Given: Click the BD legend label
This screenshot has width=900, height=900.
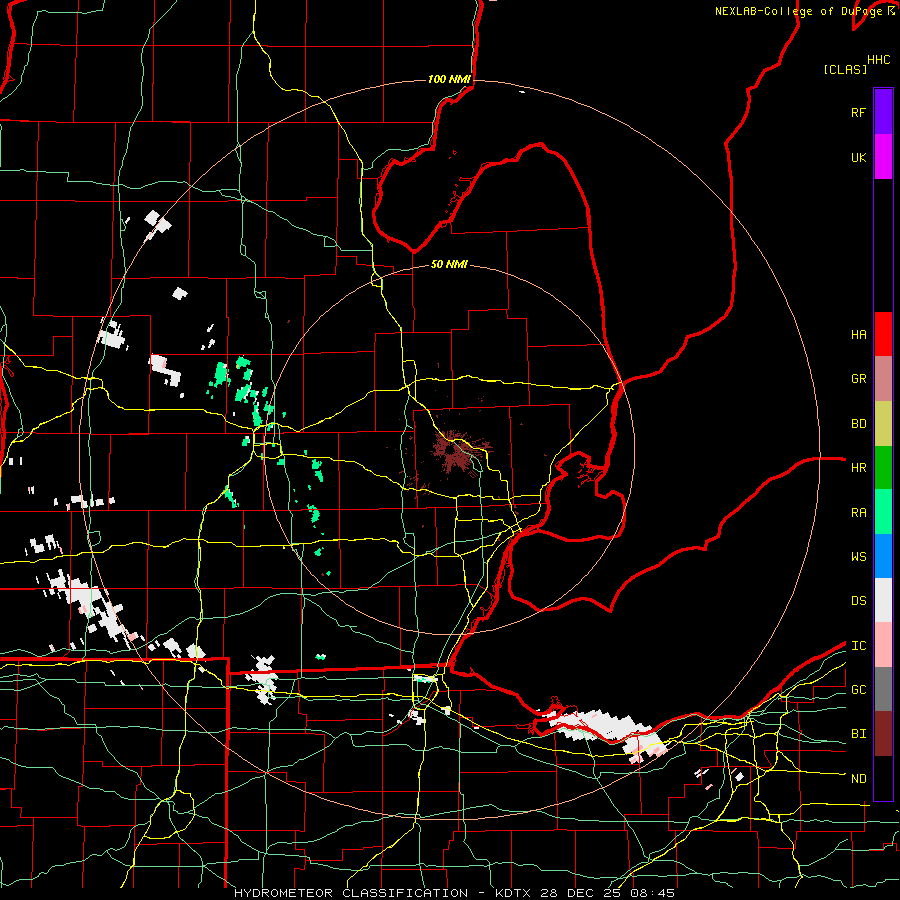Looking at the screenshot, I should point(858,424).
